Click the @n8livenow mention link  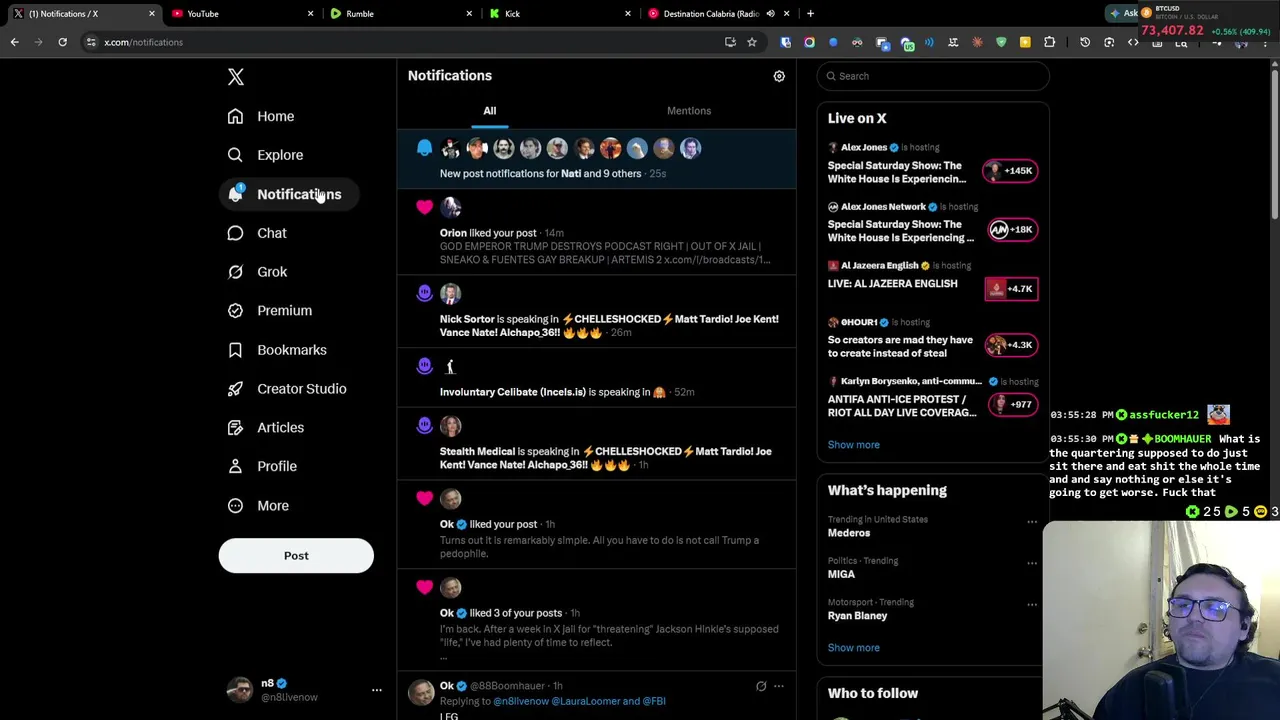pos(520,701)
